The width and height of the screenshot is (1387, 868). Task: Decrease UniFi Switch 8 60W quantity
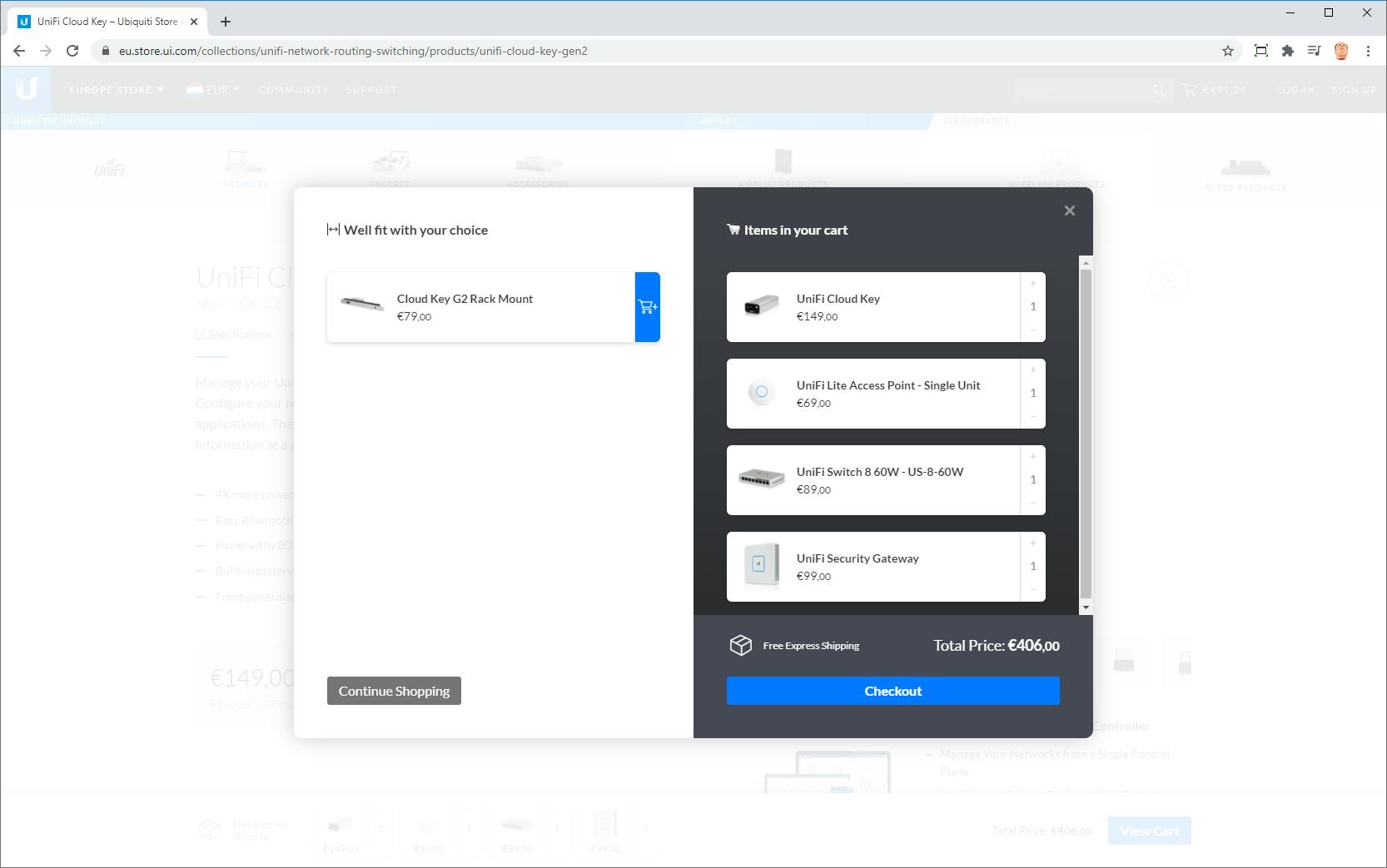pyautogui.click(x=1033, y=503)
